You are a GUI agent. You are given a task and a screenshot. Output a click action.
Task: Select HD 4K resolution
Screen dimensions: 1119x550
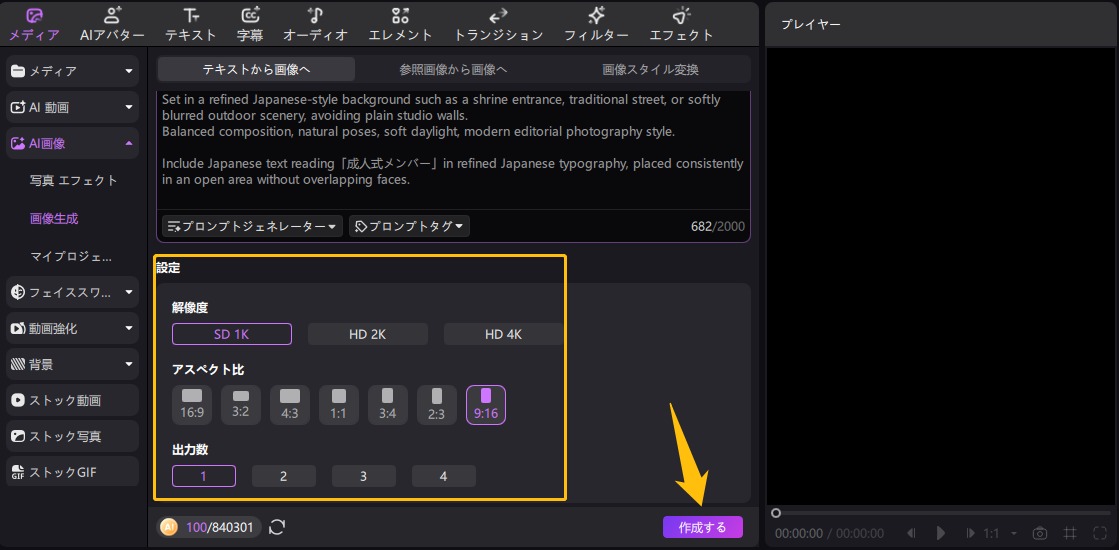point(503,334)
